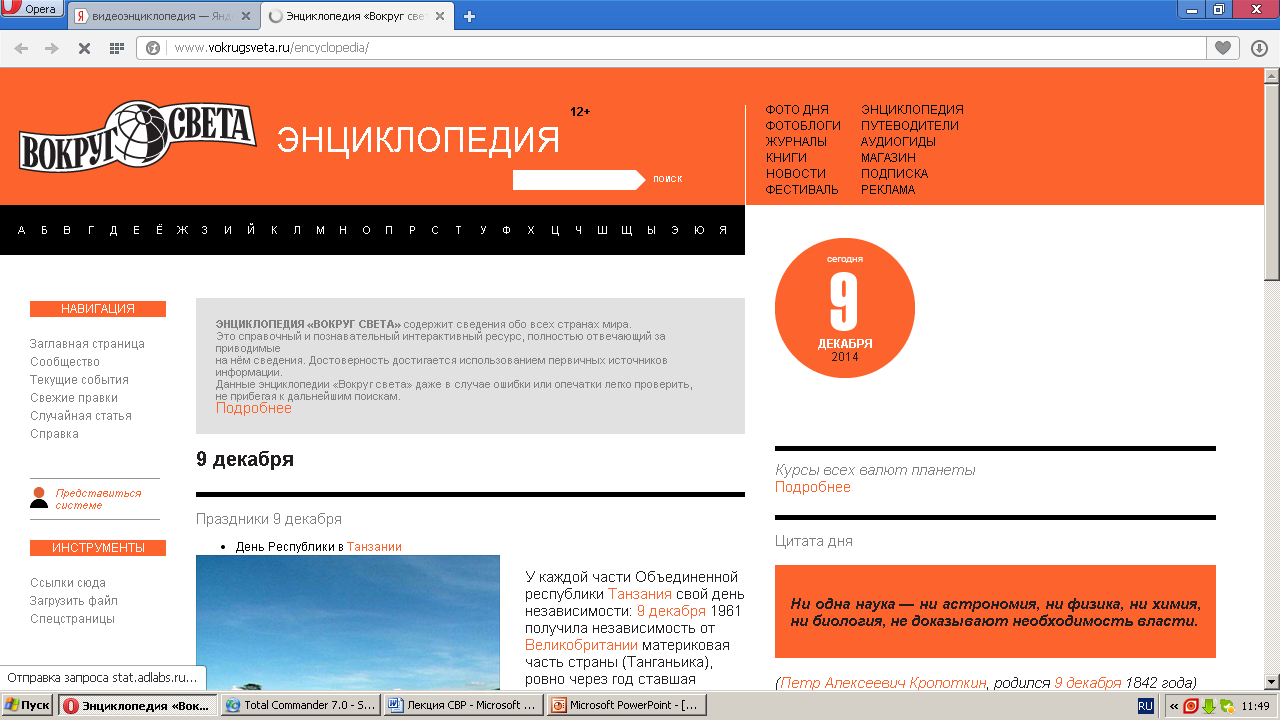This screenshot has height=720, width=1280.
Task: Open ФОТО ДНЯ menu item
Action: [x=797, y=110]
